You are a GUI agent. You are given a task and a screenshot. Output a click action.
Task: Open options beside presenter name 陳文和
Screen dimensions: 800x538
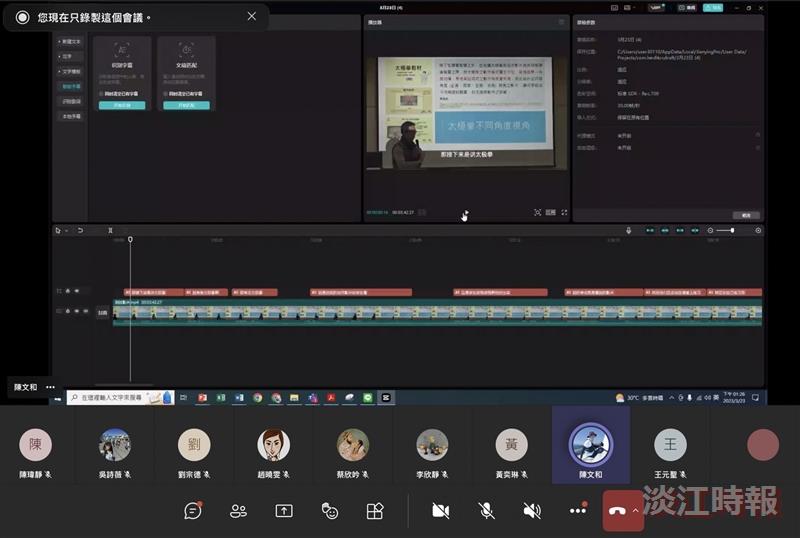click(x=50, y=387)
